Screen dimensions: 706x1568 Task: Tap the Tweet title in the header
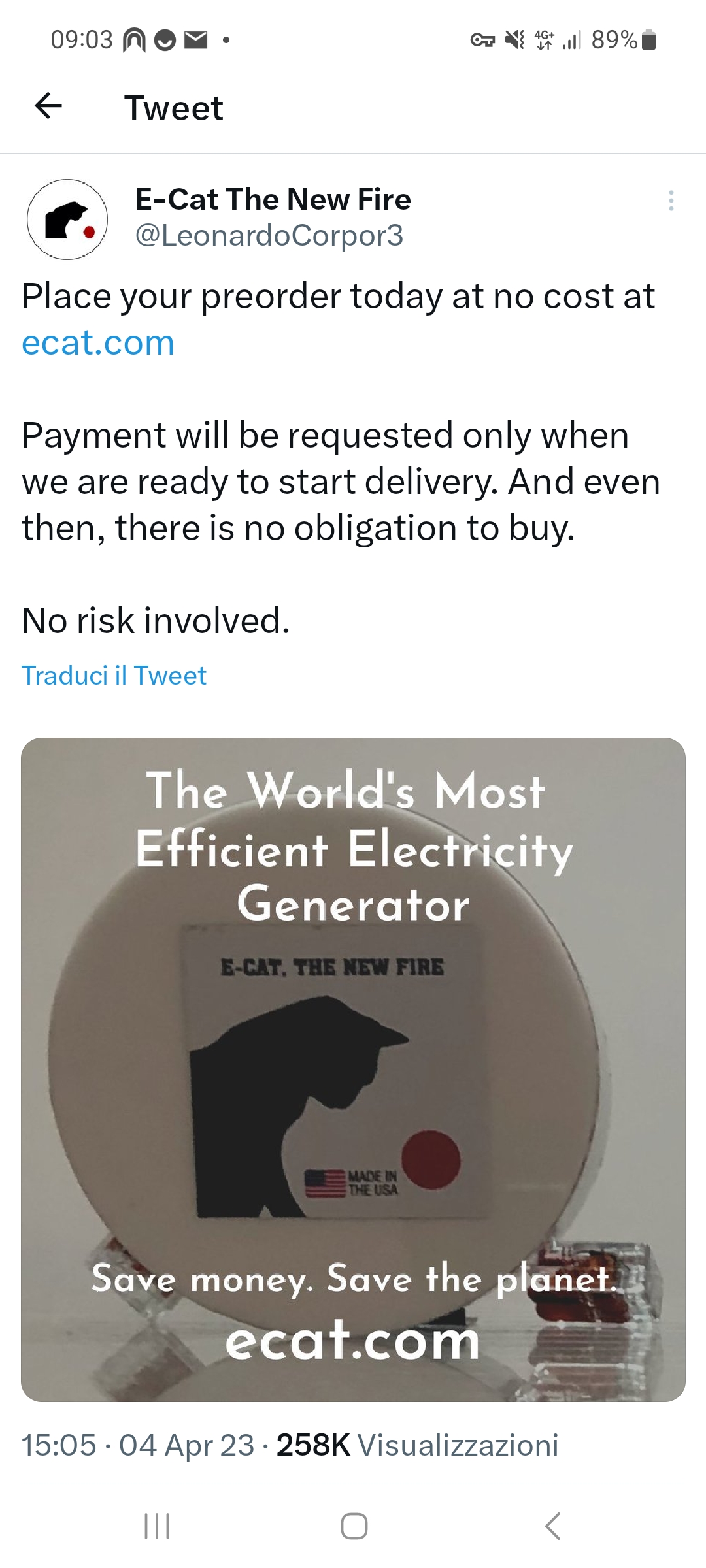click(x=174, y=108)
